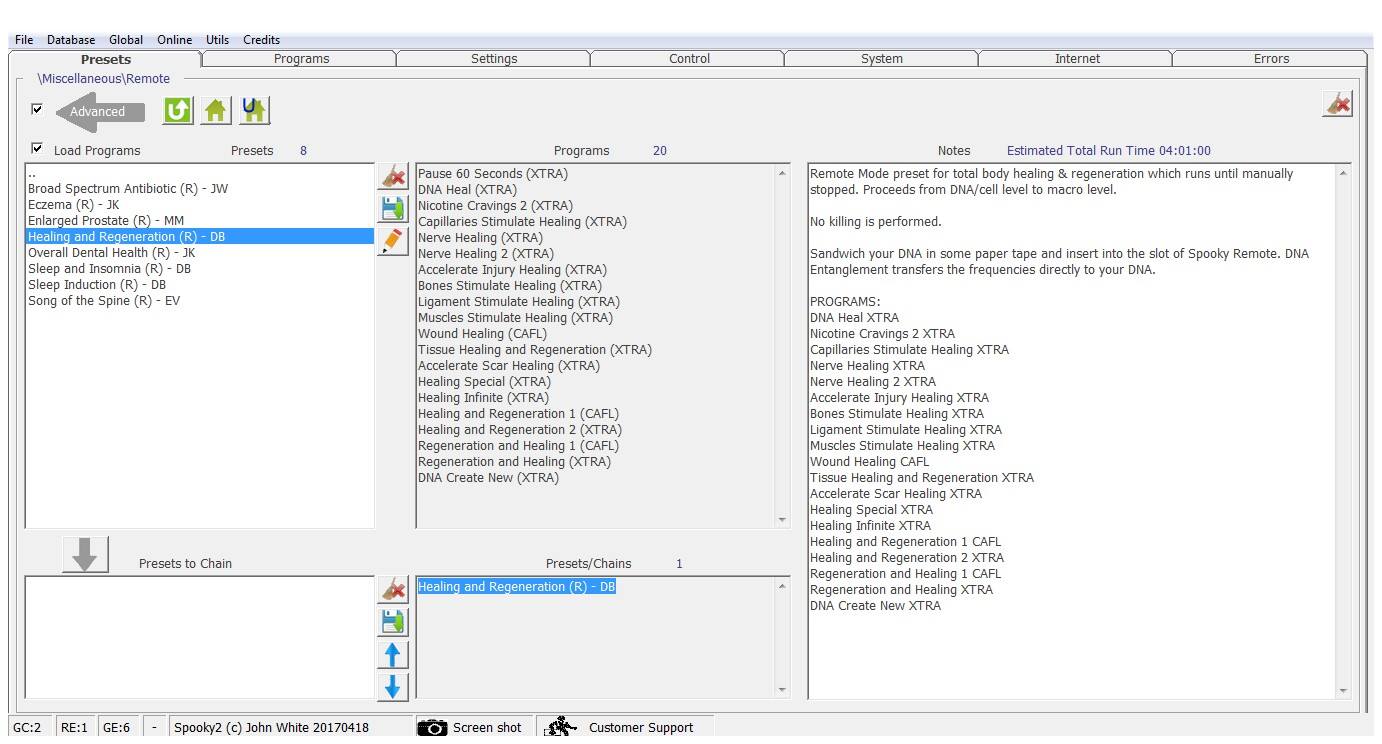Click the GC:2 status bar entry
Screen dimensions: 1382x744
28,728
